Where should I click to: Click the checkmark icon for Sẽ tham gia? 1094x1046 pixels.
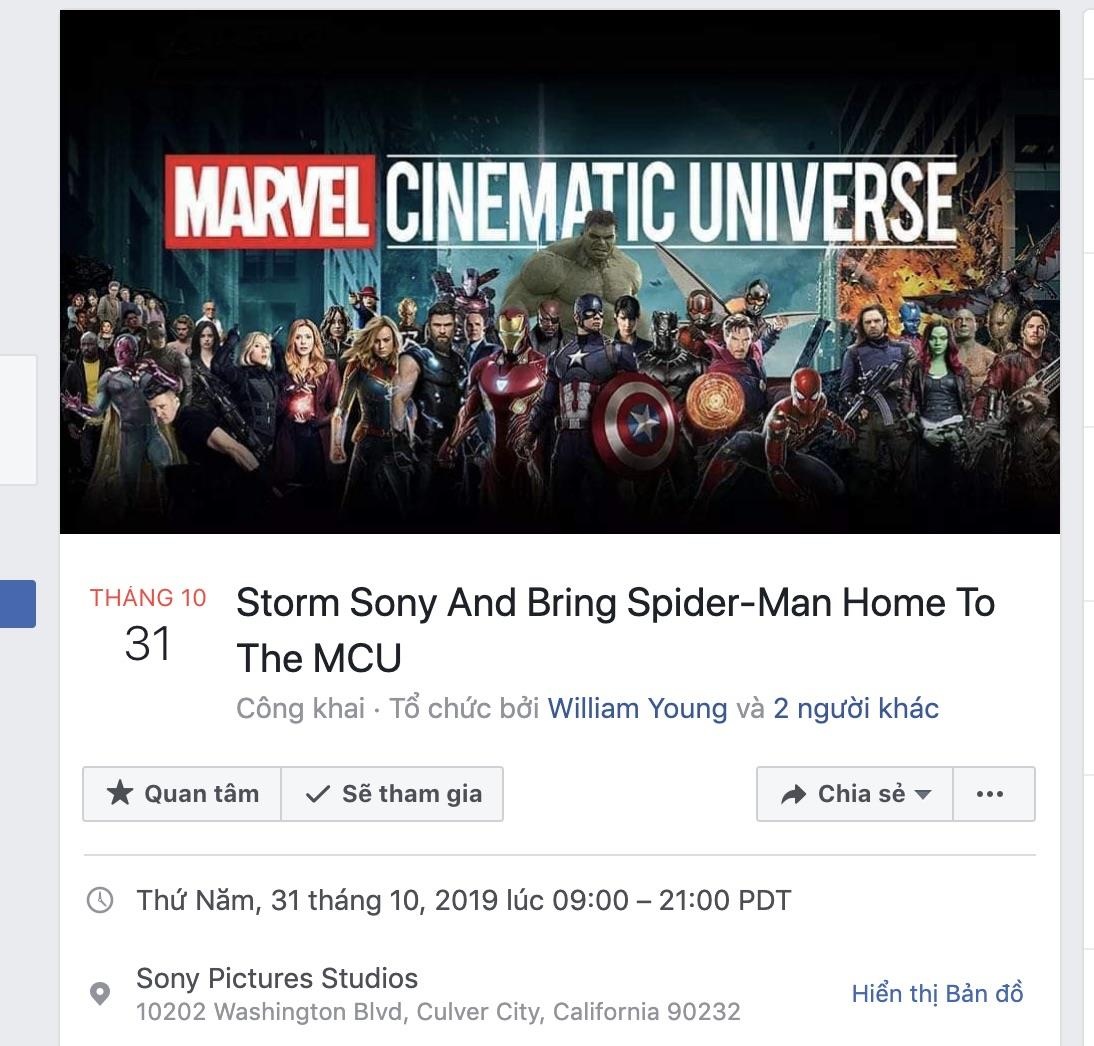coord(318,794)
